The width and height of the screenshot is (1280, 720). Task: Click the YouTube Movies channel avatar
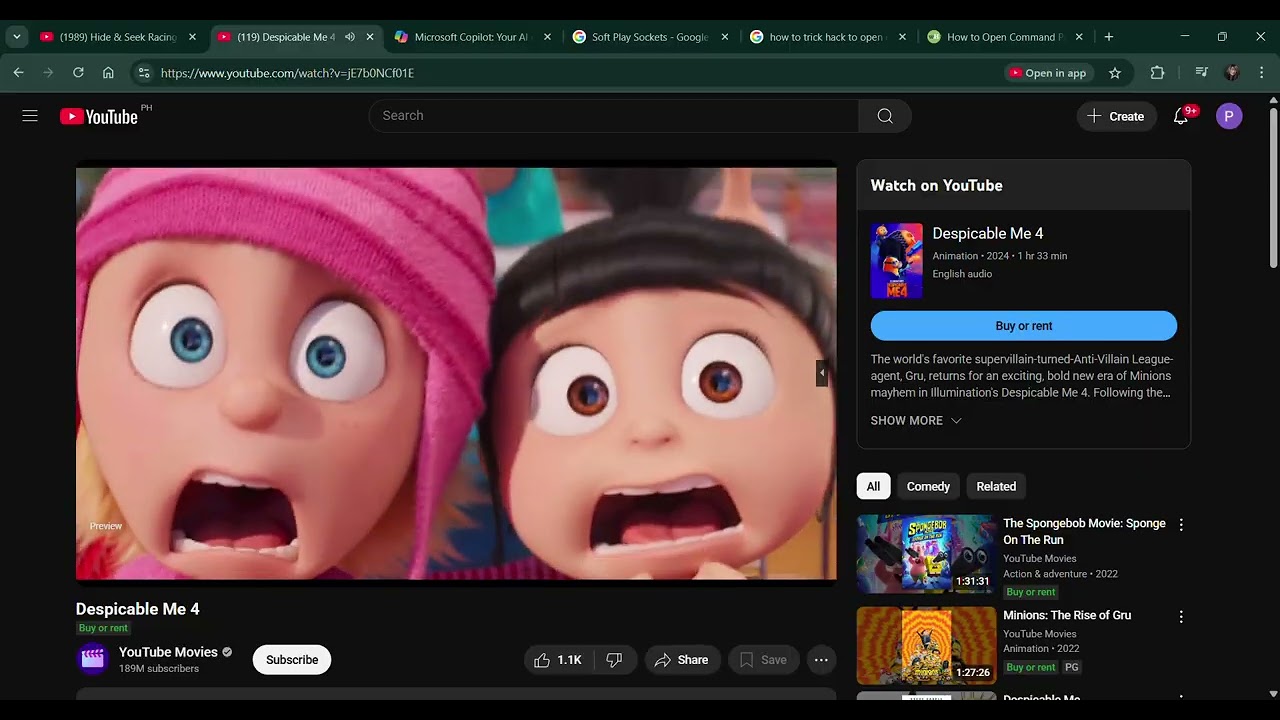(x=92, y=659)
